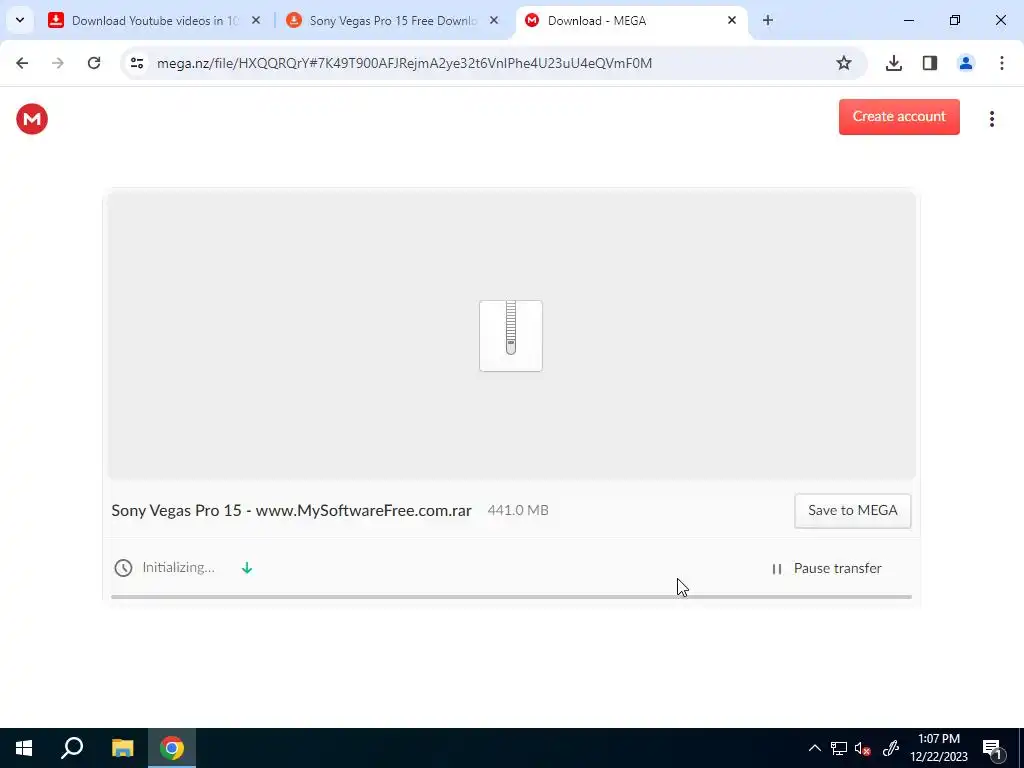Switch to the Sony Vegas Pro 15 Free Download tab

point(392,21)
